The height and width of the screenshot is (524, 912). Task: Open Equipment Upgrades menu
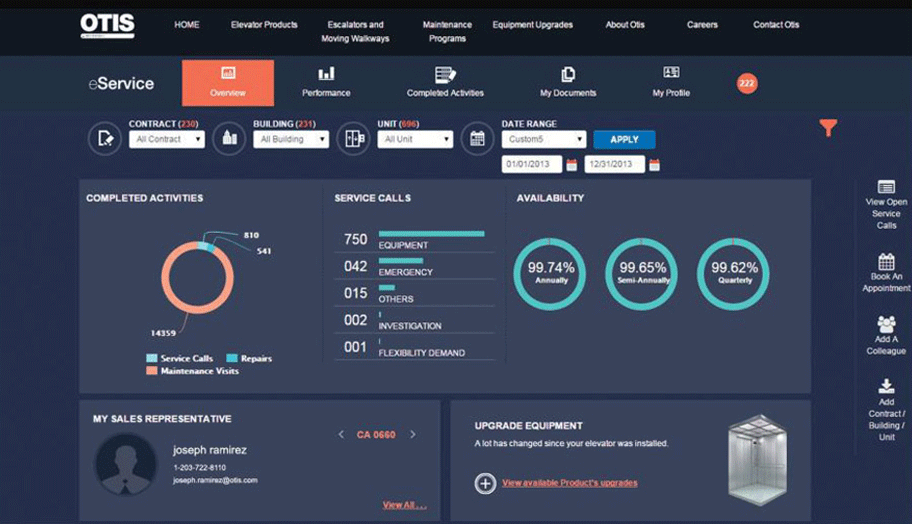tap(533, 25)
